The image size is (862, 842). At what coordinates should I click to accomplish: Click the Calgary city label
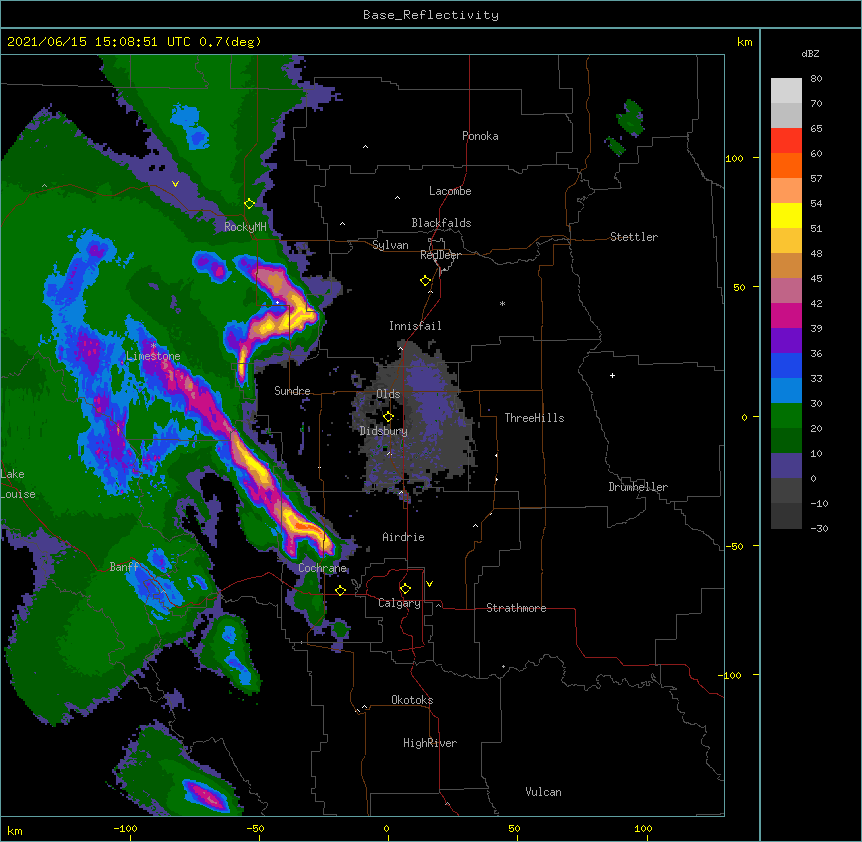click(399, 603)
